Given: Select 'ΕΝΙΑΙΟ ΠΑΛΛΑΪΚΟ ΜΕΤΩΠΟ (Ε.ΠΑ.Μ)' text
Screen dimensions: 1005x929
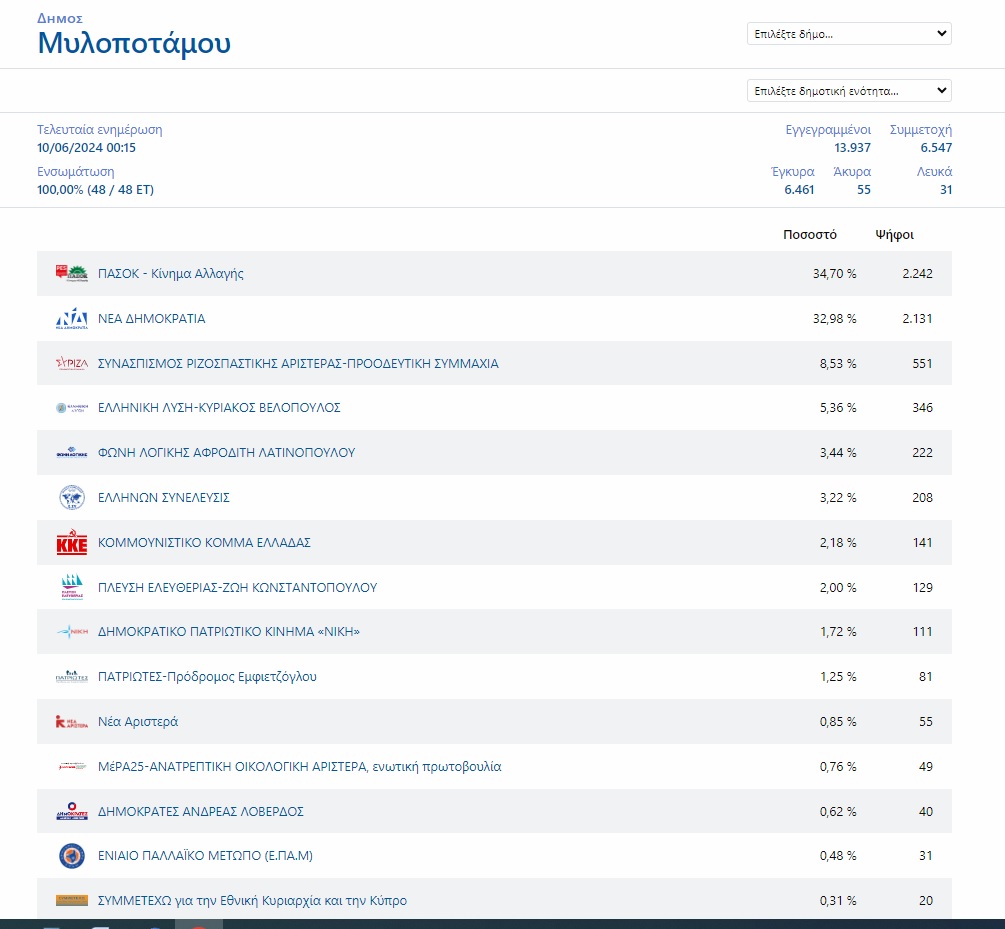Looking at the screenshot, I should point(205,855).
